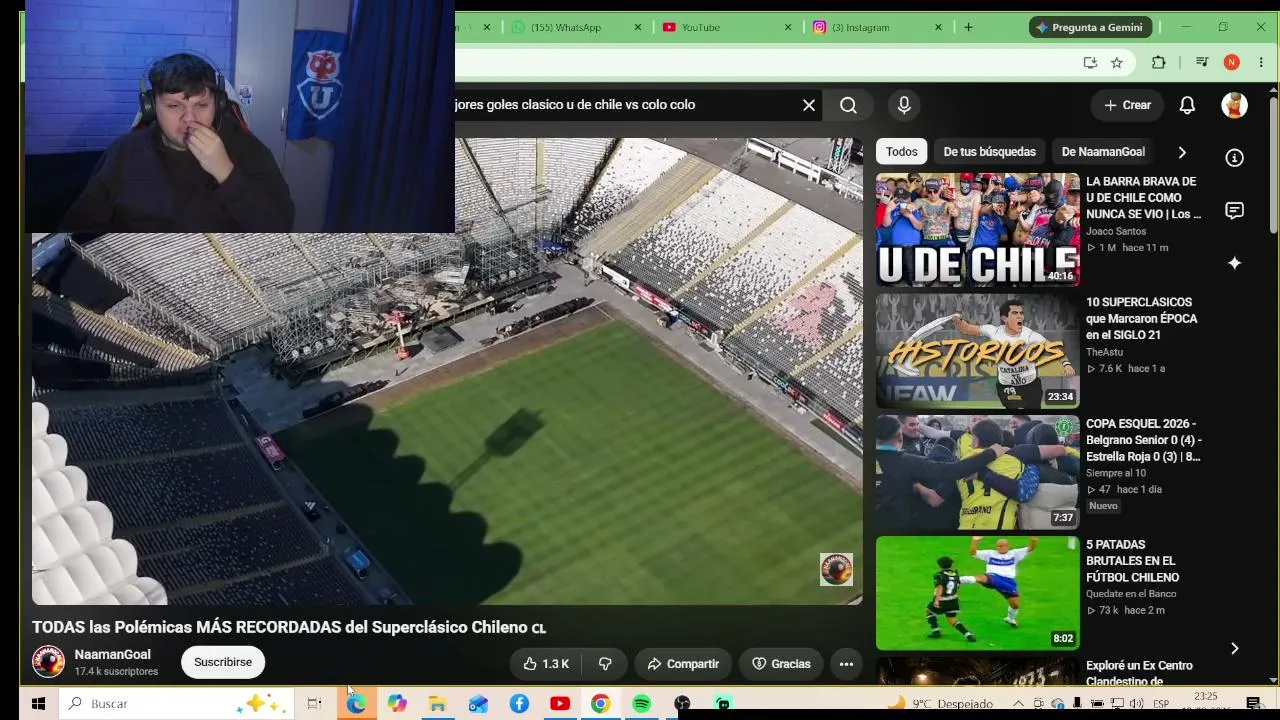Clear the YouTube search box text
This screenshot has width=1280, height=720.
(x=809, y=105)
